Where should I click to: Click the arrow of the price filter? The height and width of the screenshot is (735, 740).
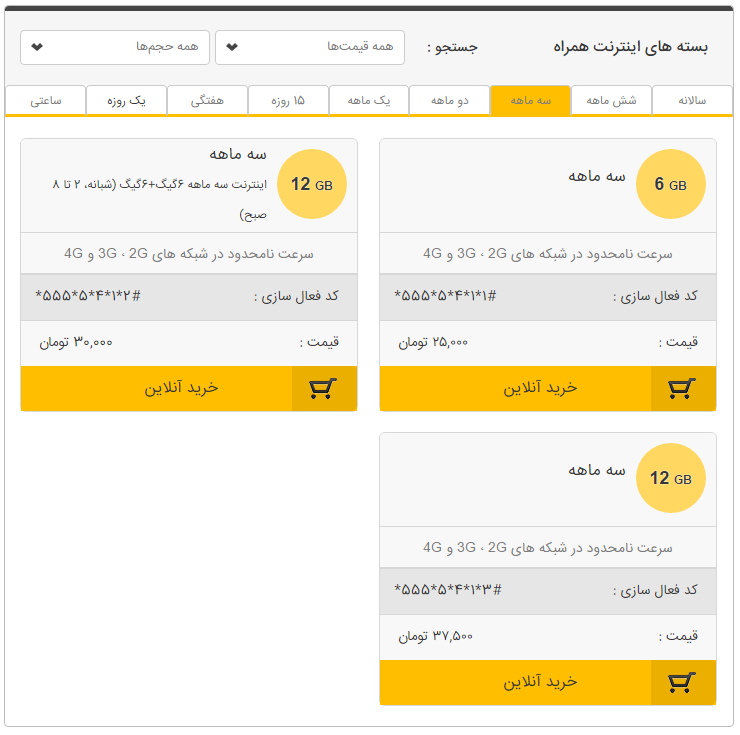pos(232,47)
